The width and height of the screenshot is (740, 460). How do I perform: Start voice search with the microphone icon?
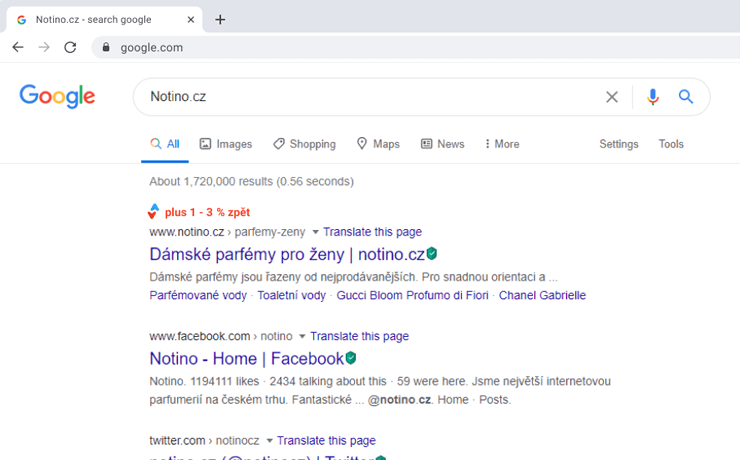pos(653,97)
